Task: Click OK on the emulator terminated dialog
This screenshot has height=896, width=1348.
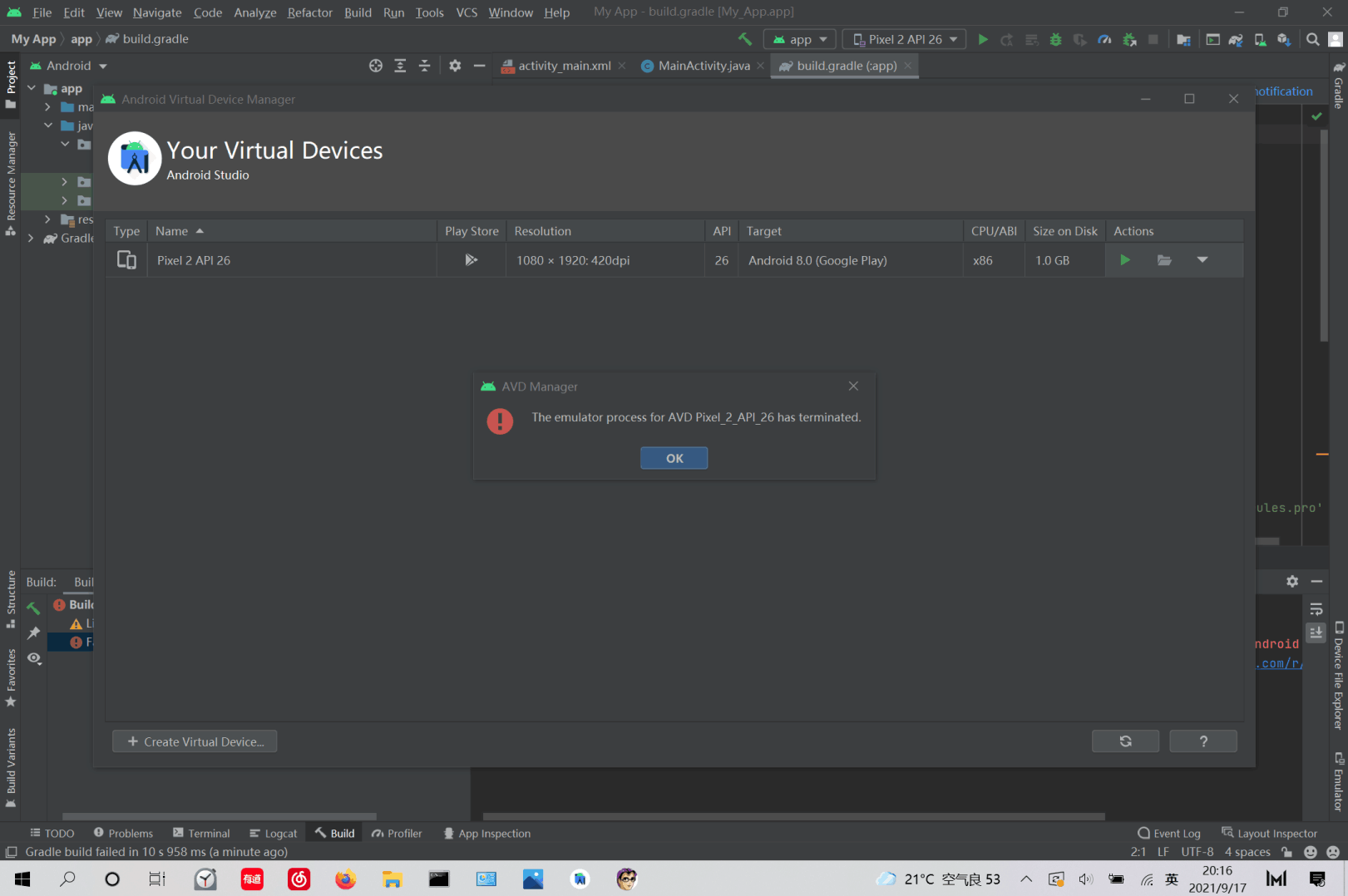Action: click(674, 458)
